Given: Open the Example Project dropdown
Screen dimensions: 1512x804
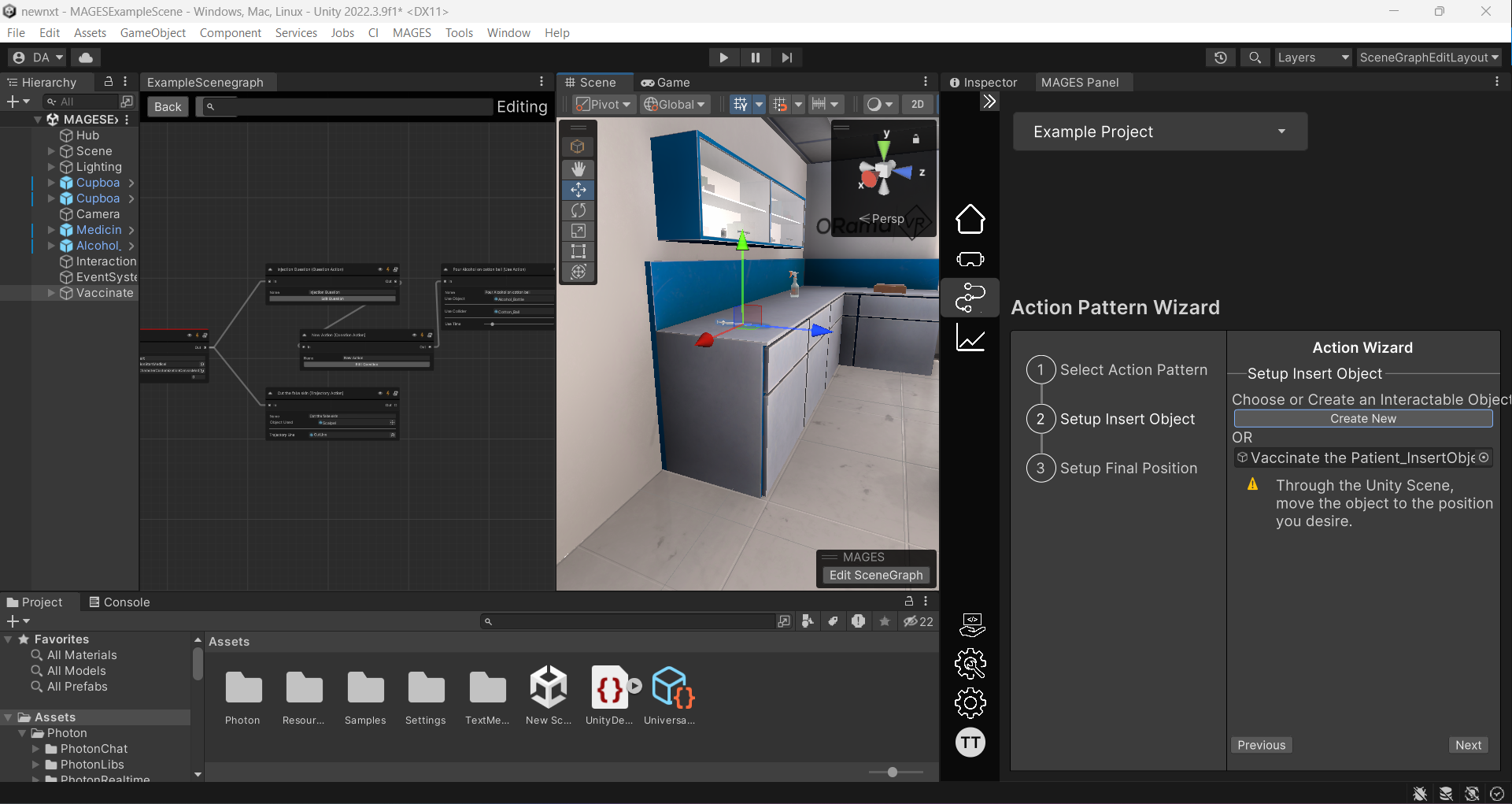Looking at the screenshot, I should pyautogui.click(x=1160, y=132).
